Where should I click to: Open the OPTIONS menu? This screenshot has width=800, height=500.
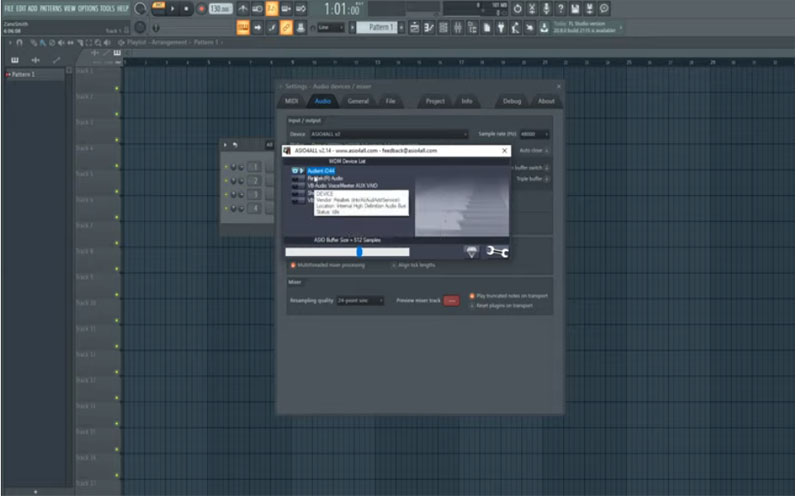(88, 8)
